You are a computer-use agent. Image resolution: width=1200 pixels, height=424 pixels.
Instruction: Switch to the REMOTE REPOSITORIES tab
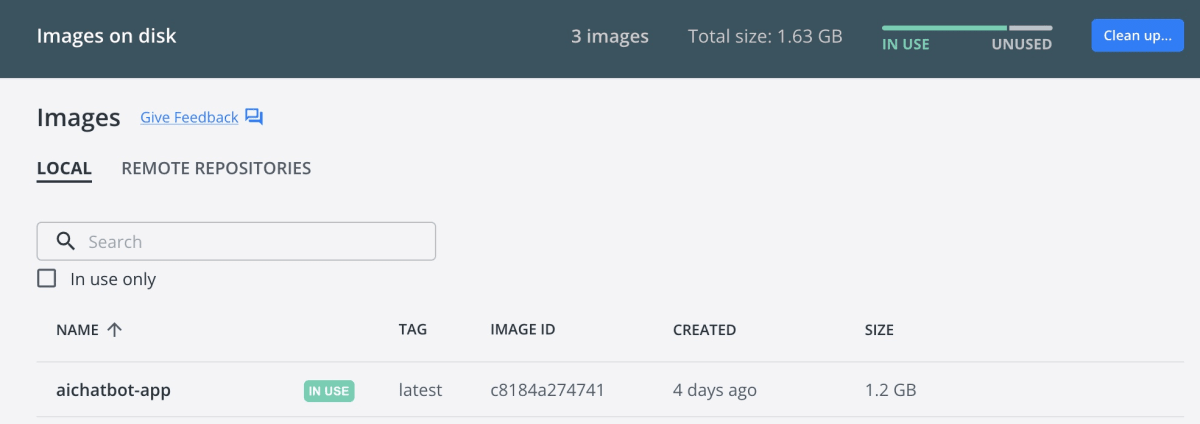pyautogui.click(x=216, y=168)
